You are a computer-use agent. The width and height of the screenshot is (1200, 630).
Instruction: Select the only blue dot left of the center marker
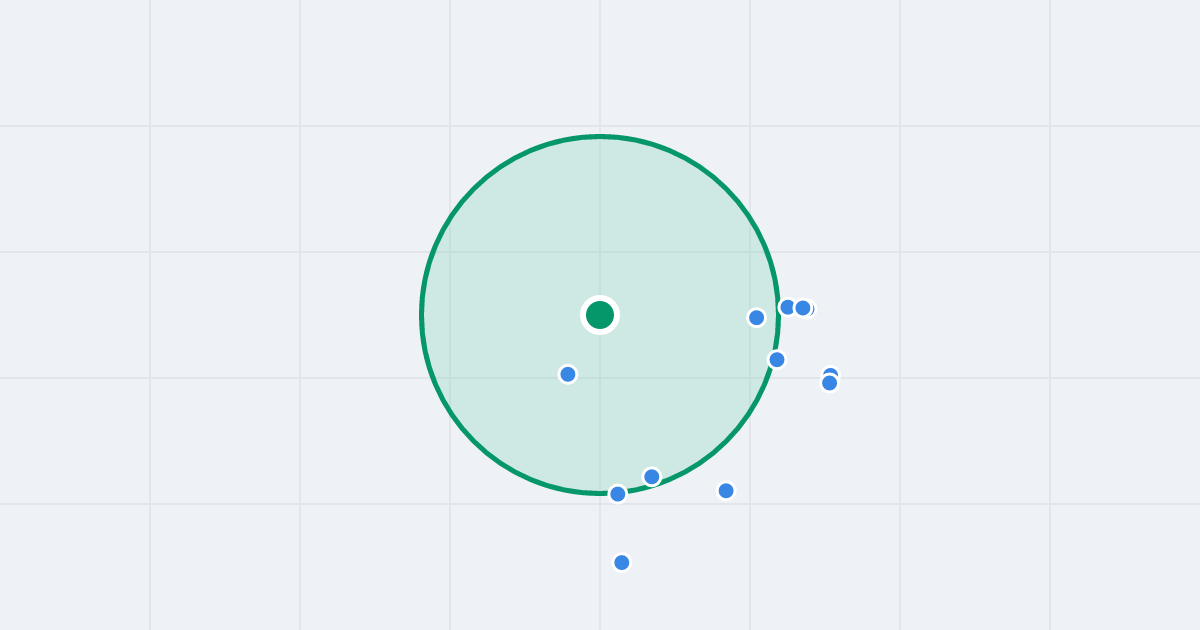568,374
